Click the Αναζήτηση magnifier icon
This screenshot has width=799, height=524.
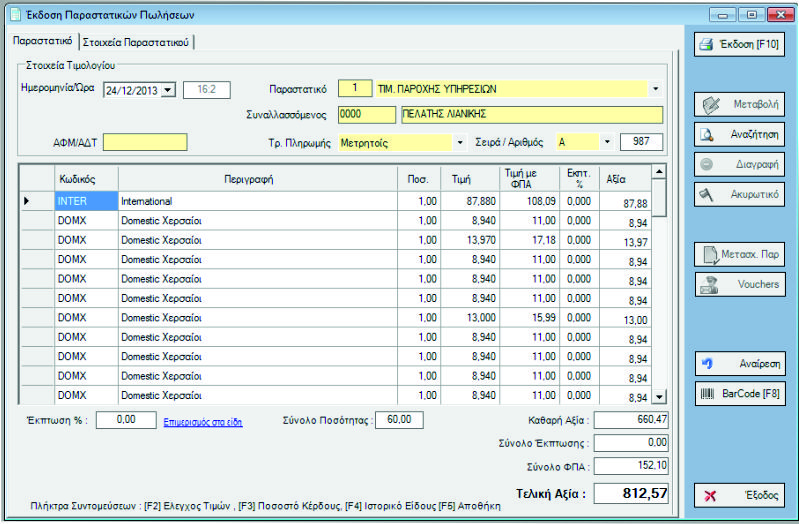pyautogui.click(x=707, y=135)
